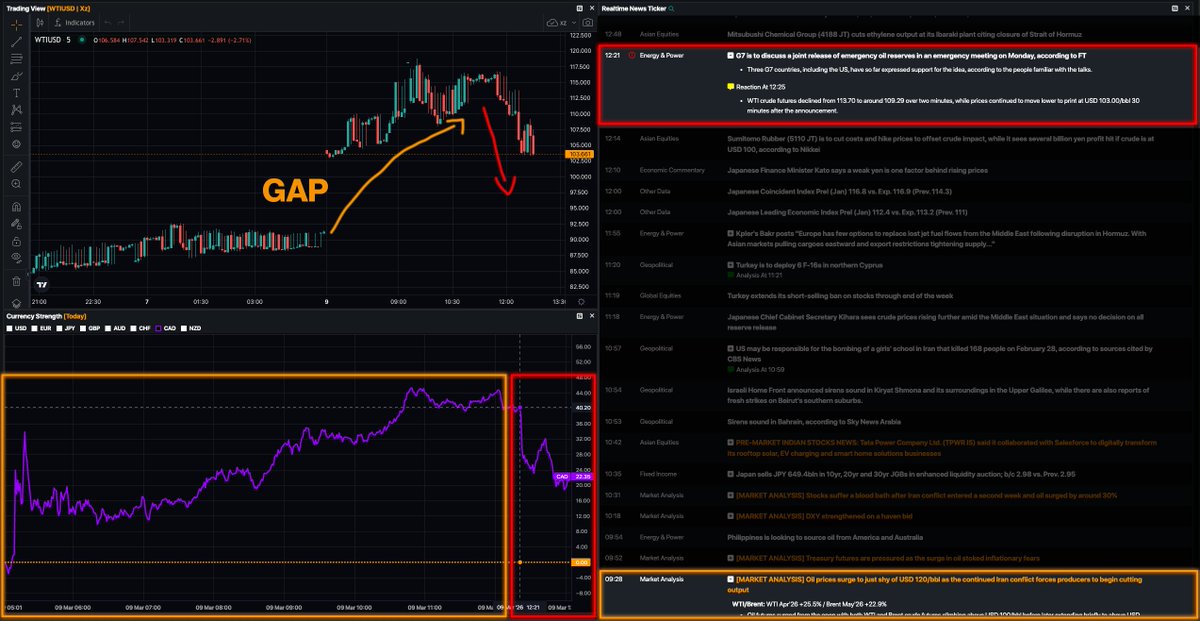Click the CAD 22.35 value label

pos(575,478)
